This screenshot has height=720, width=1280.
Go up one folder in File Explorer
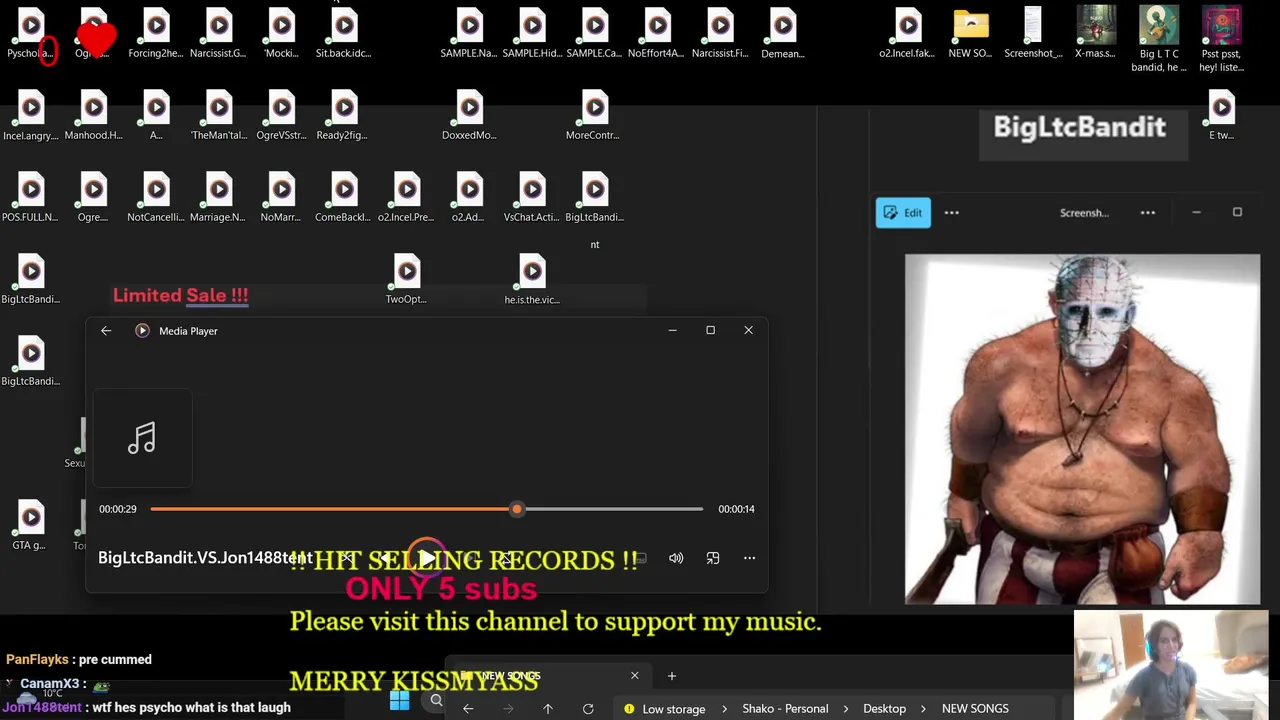point(548,709)
